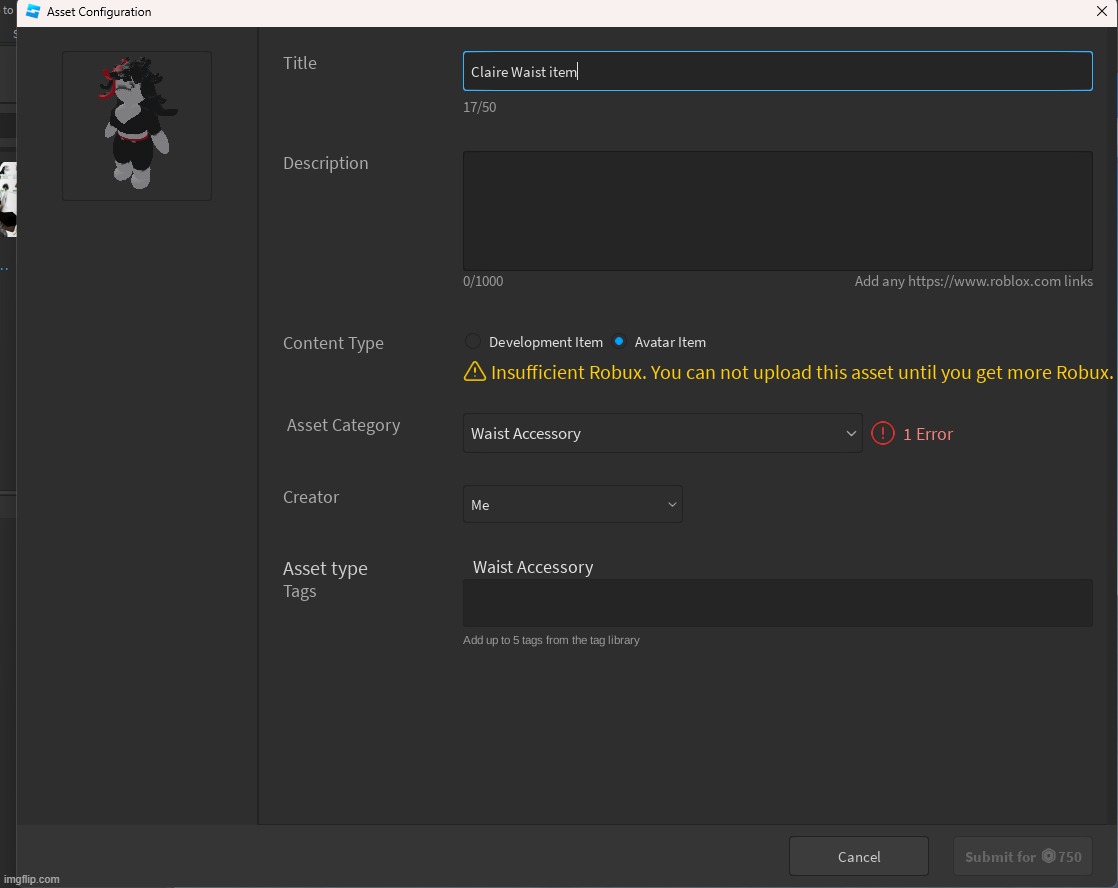Click the Submit for 750 button
Screen dimensions: 1118x888
[x=1022, y=856]
